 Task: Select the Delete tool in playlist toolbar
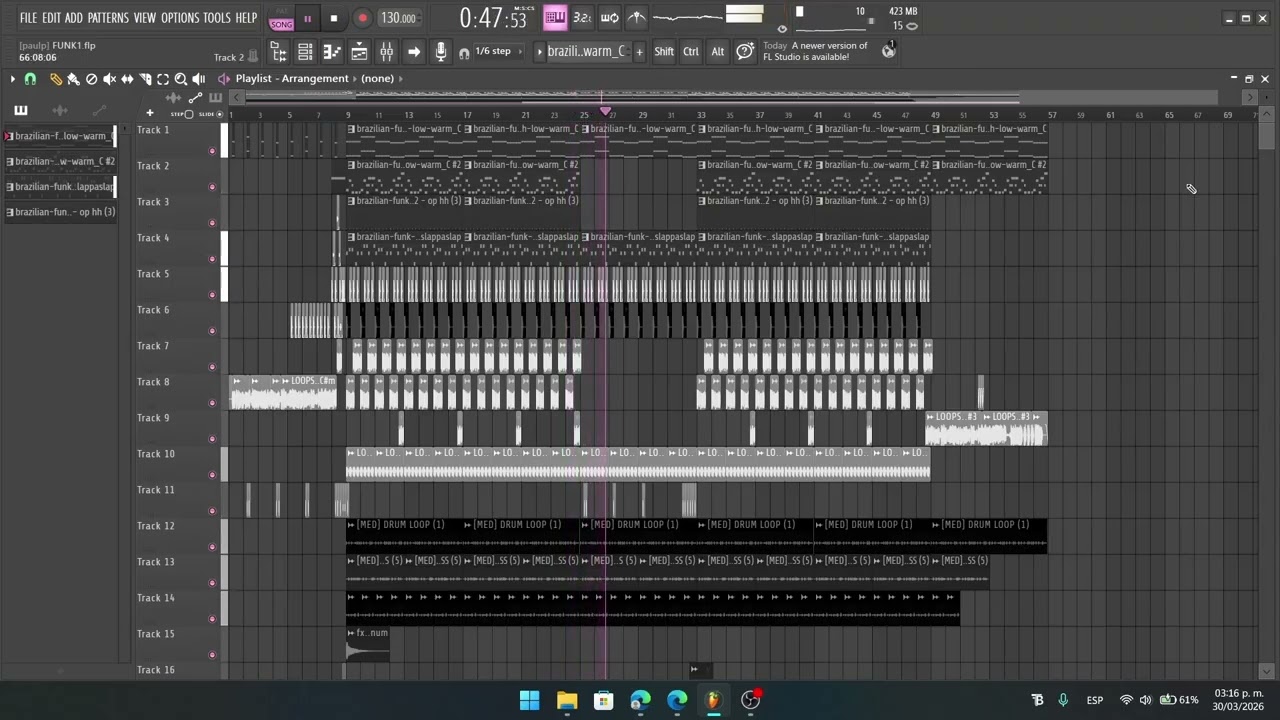click(x=91, y=78)
